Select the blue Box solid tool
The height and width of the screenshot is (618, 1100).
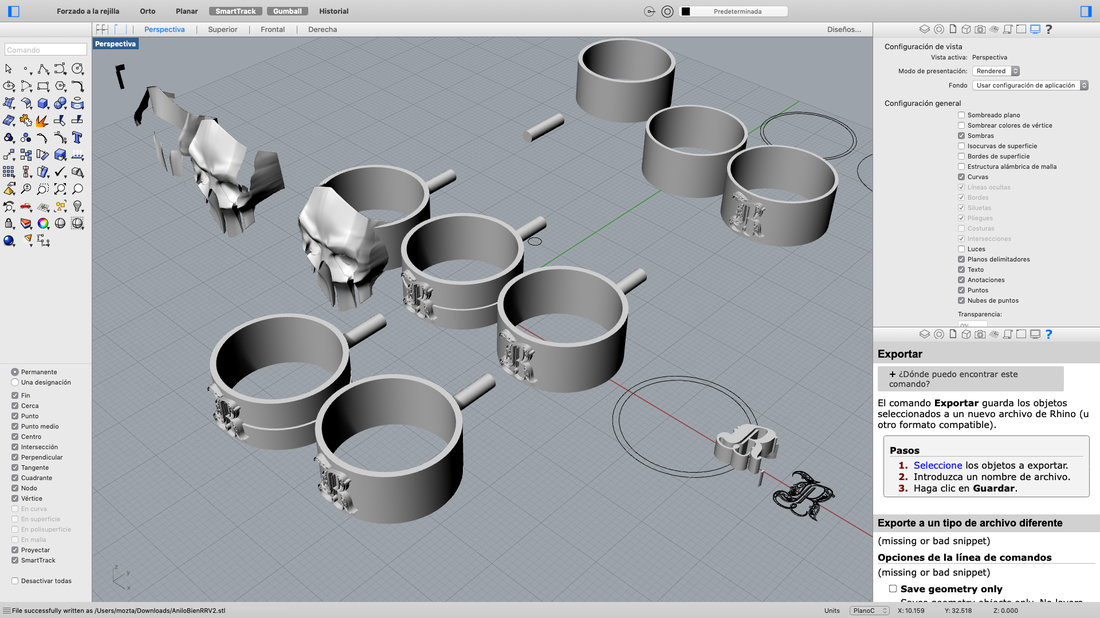[43, 103]
